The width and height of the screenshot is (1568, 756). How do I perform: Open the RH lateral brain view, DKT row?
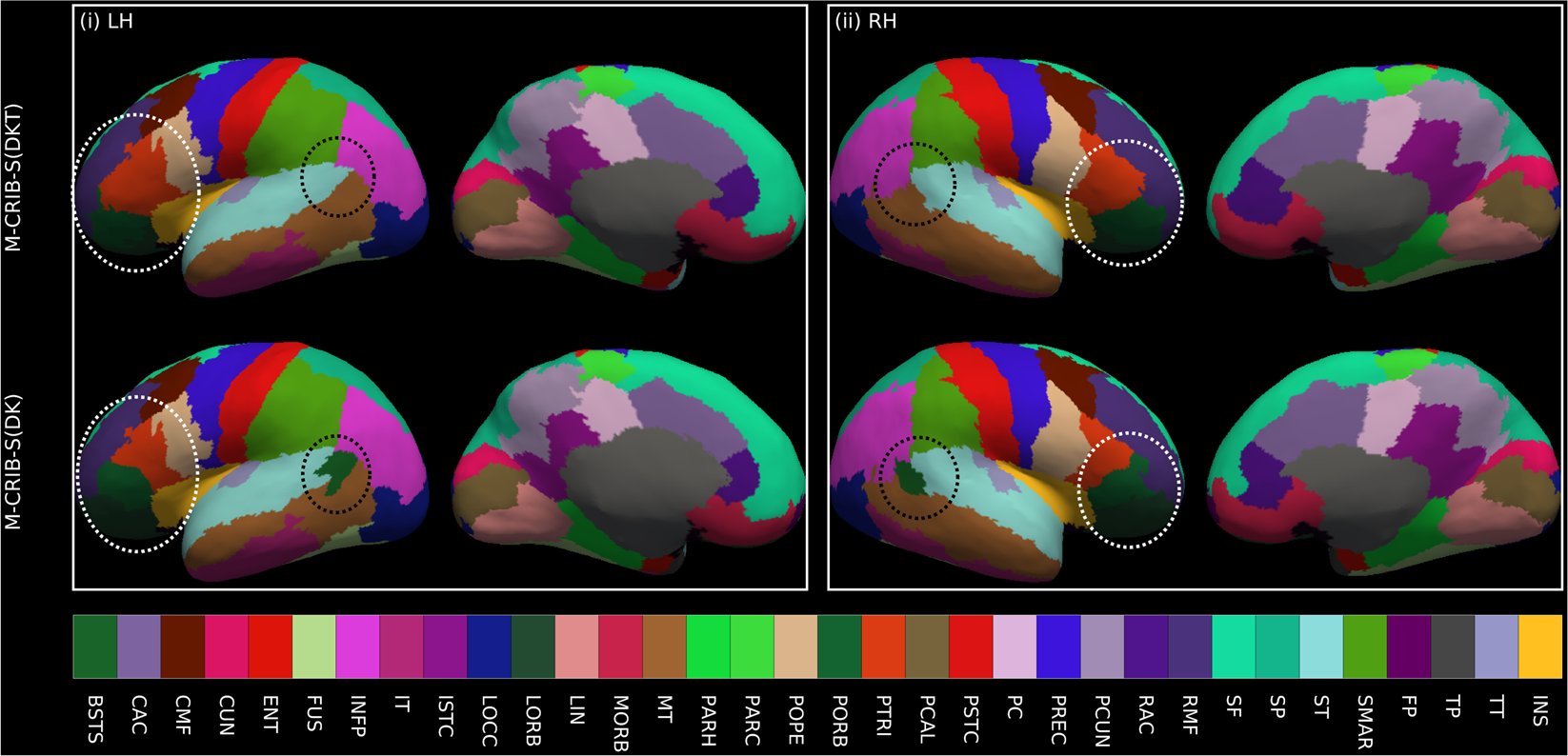click(x=1007, y=176)
